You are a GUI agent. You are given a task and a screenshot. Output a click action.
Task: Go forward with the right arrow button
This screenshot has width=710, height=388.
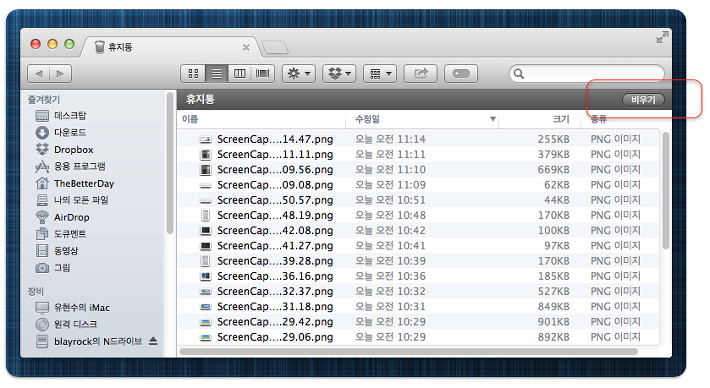click(60, 73)
